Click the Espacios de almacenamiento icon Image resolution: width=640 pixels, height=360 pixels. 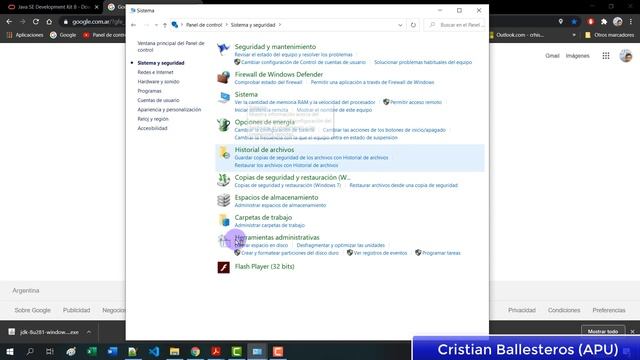pyautogui.click(x=223, y=200)
